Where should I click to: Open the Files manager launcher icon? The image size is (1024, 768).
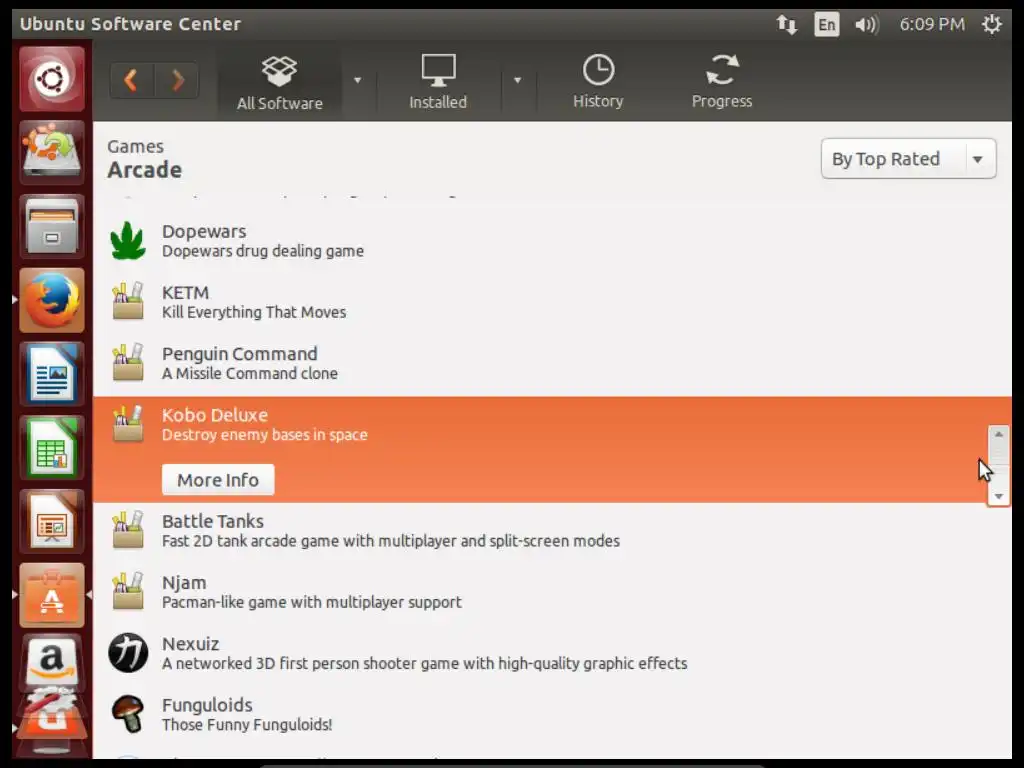[x=52, y=227]
